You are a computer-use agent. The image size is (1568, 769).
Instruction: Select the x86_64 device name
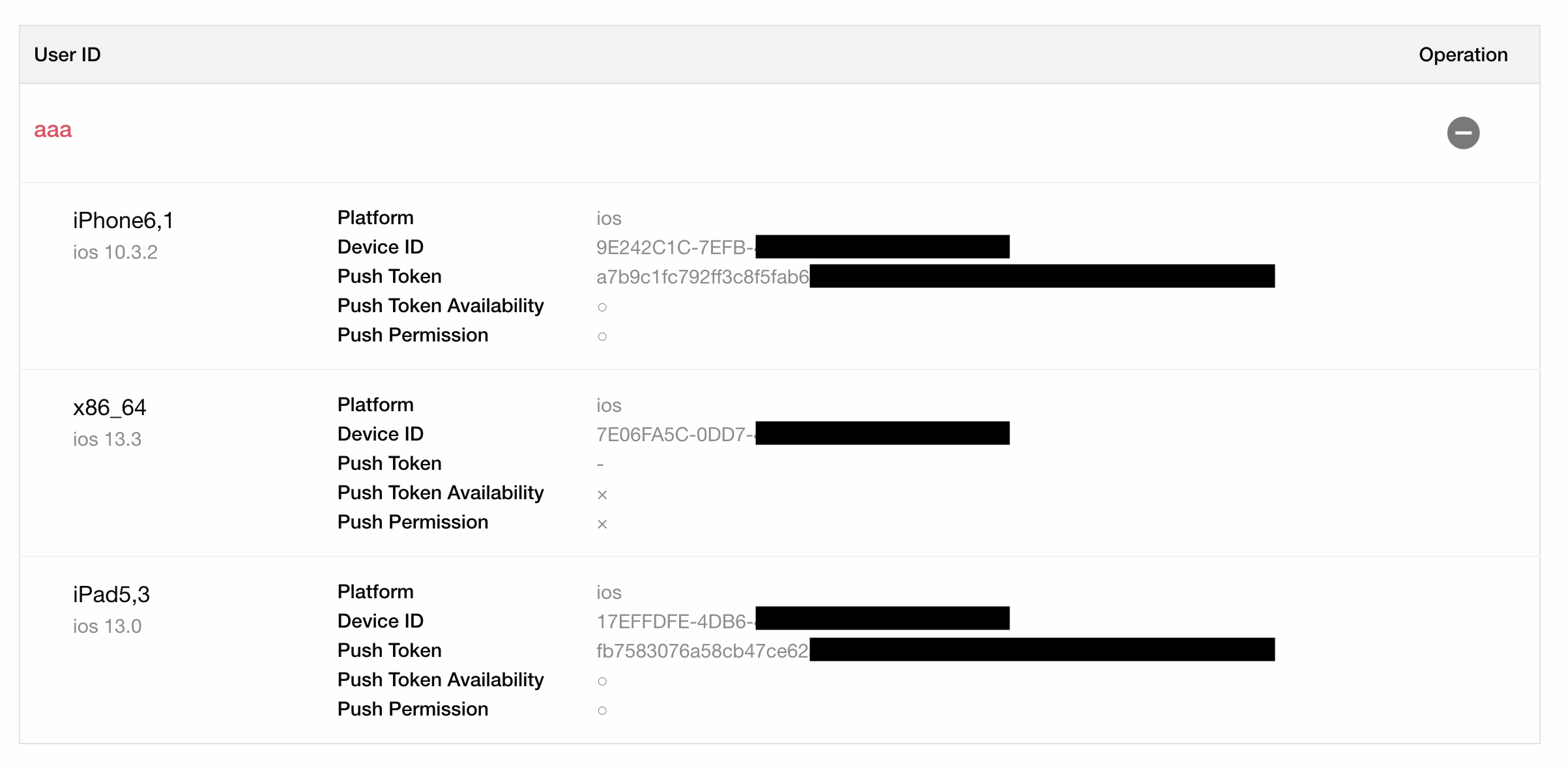pyautogui.click(x=109, y=408)
